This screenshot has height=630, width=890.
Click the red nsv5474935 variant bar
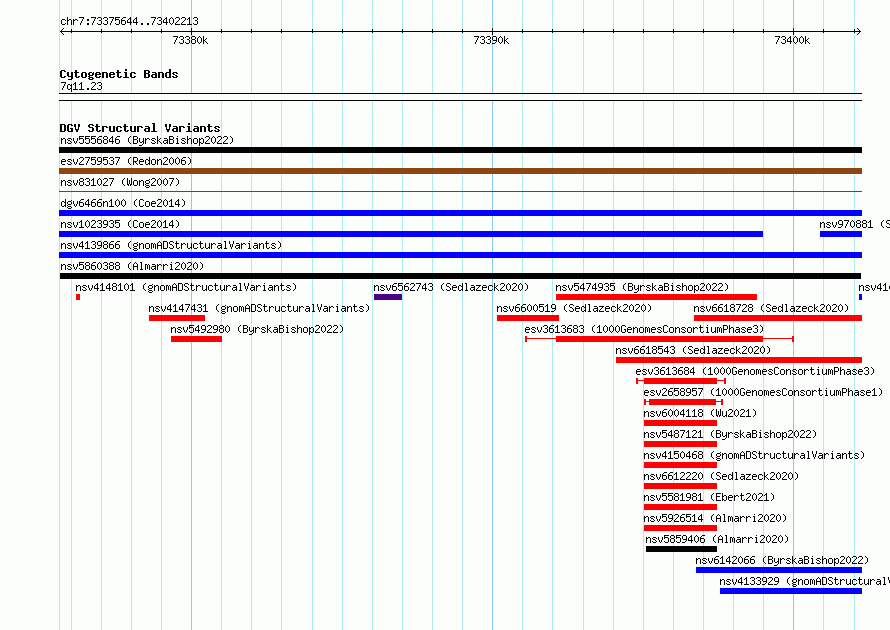click(656, 297)
